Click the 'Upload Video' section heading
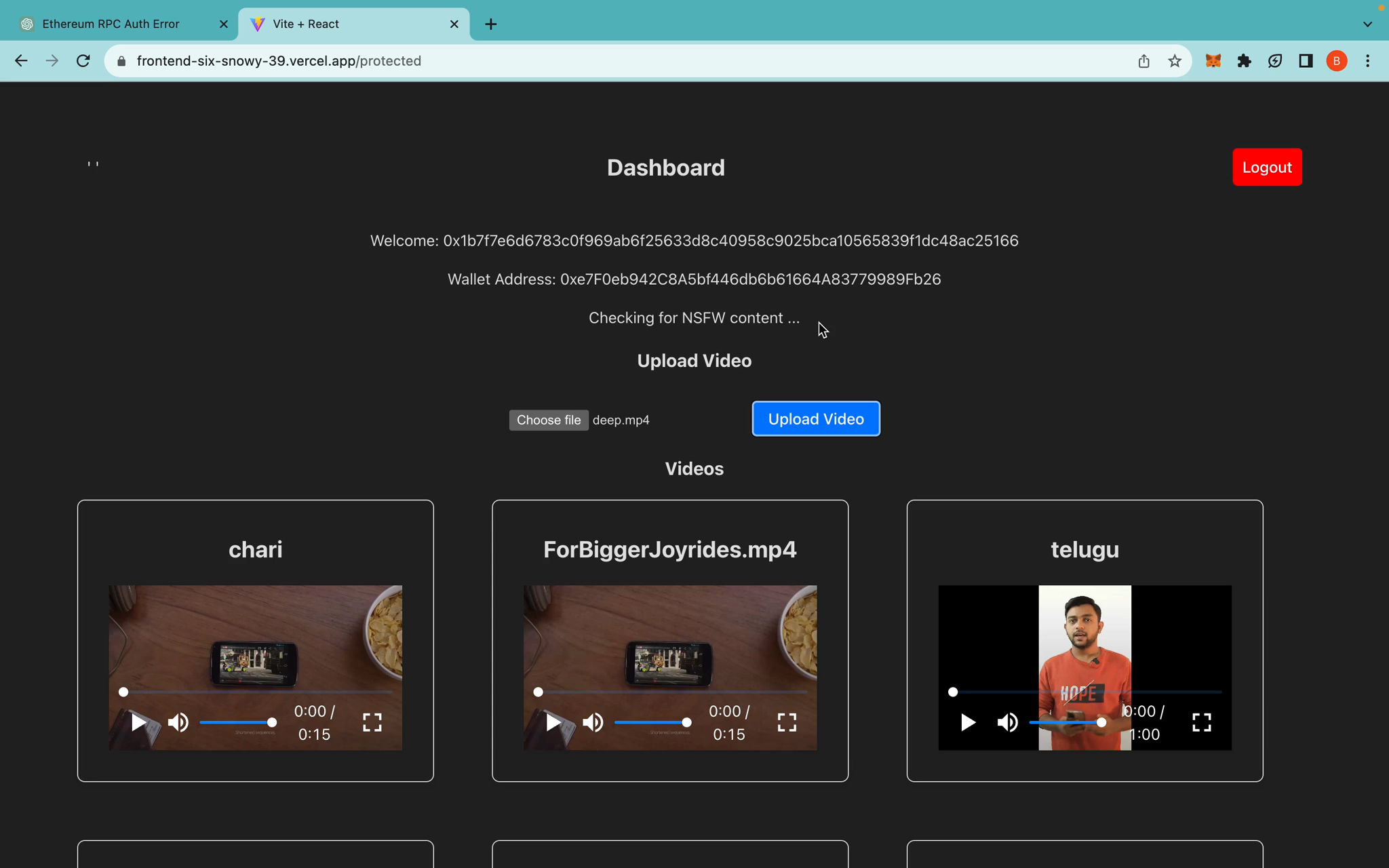 (694, 361)
